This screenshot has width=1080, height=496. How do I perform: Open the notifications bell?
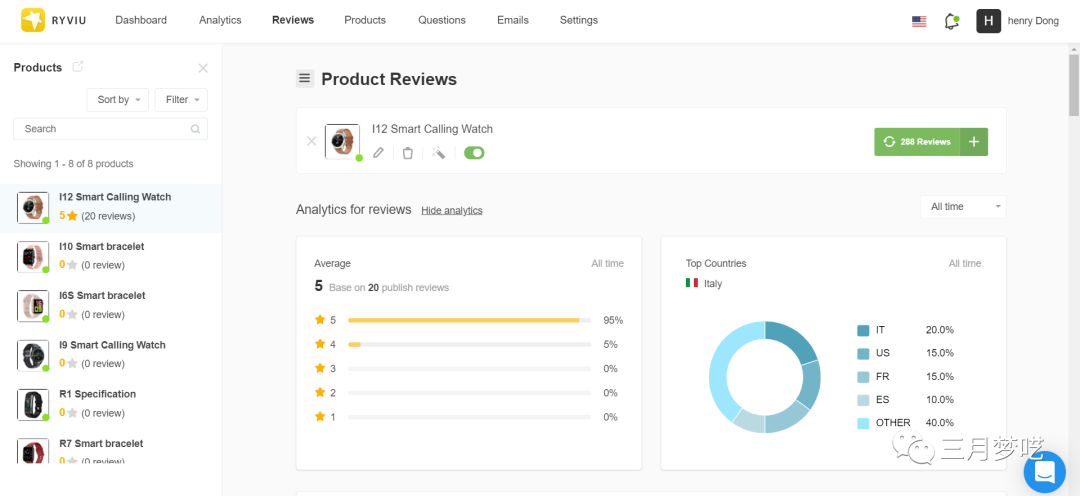point(951,21)
